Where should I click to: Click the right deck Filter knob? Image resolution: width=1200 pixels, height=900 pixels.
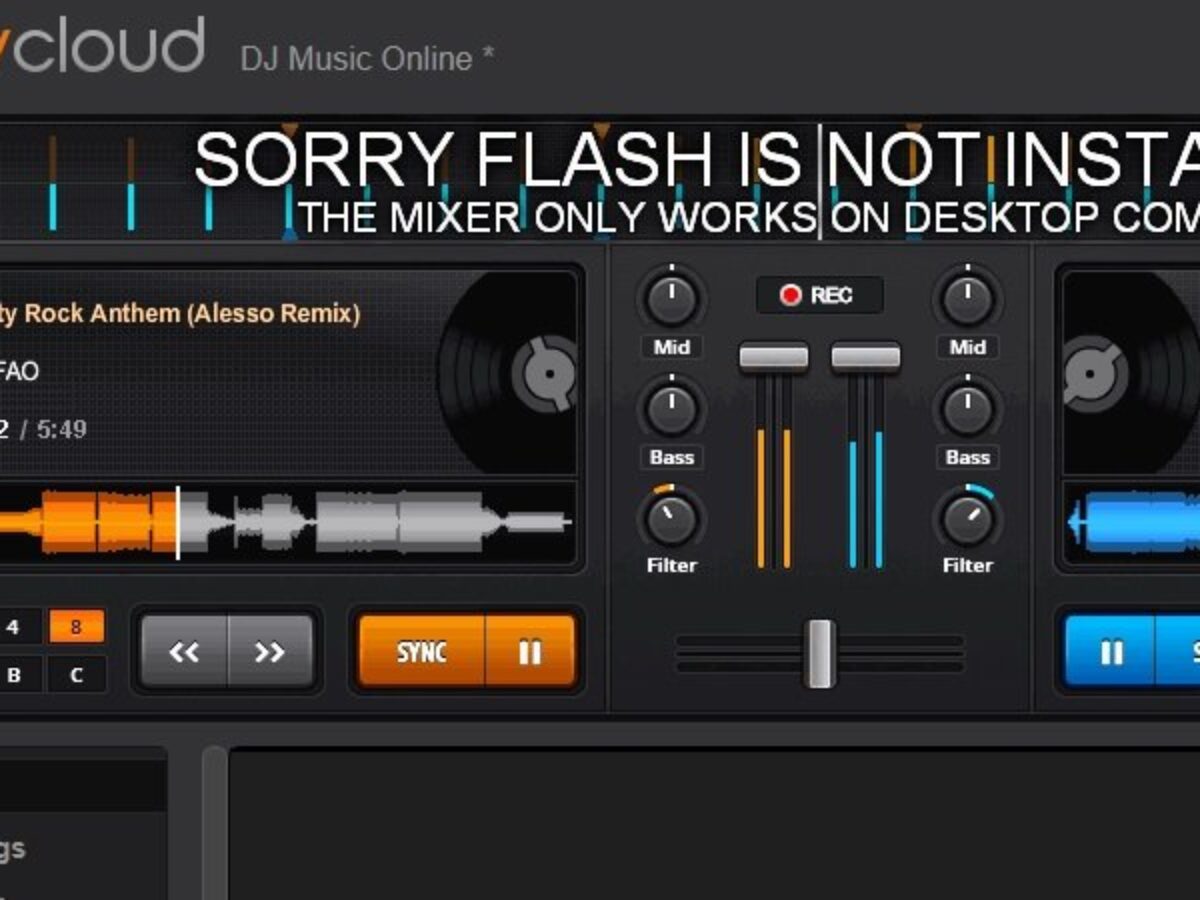click(967, 518)
